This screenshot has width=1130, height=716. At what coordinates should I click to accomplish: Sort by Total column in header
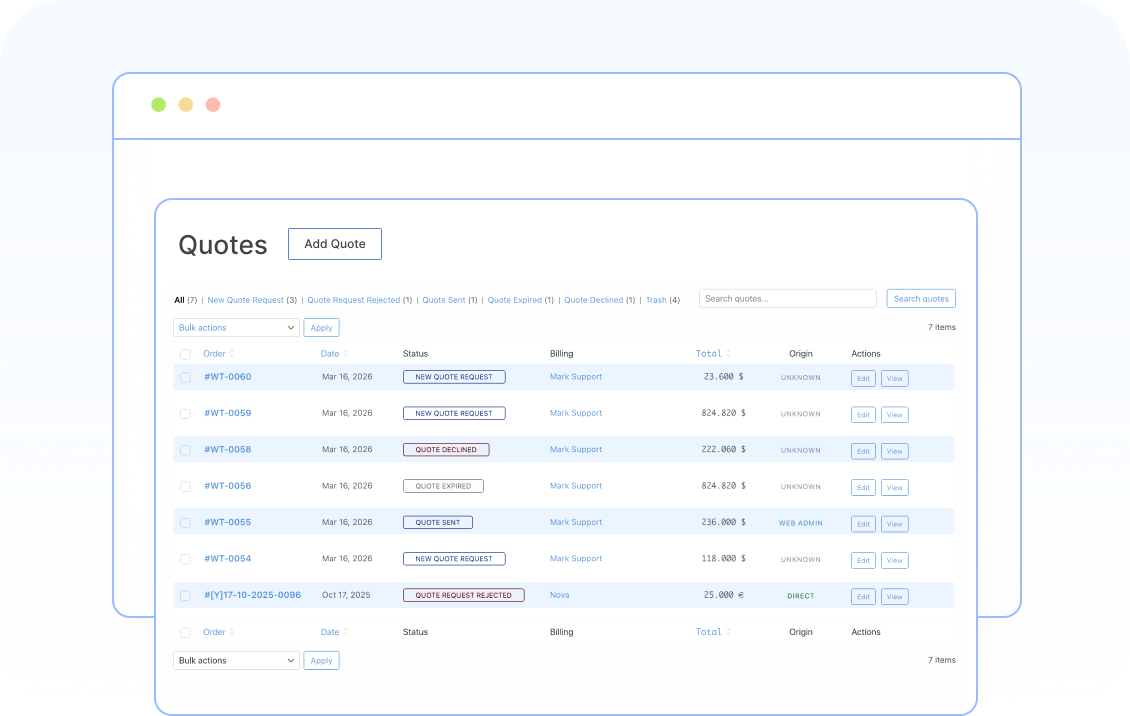coord(713,354)
